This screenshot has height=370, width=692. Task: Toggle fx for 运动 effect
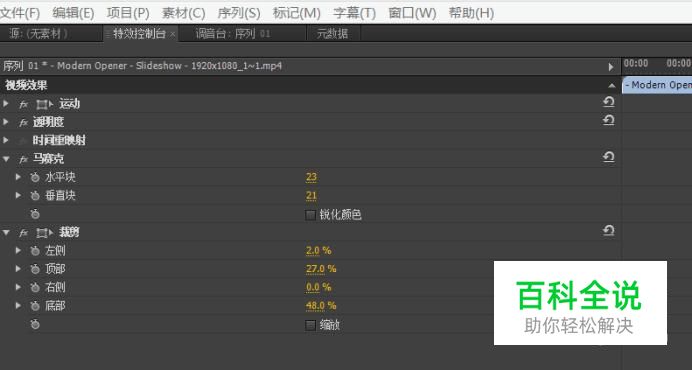23,104
